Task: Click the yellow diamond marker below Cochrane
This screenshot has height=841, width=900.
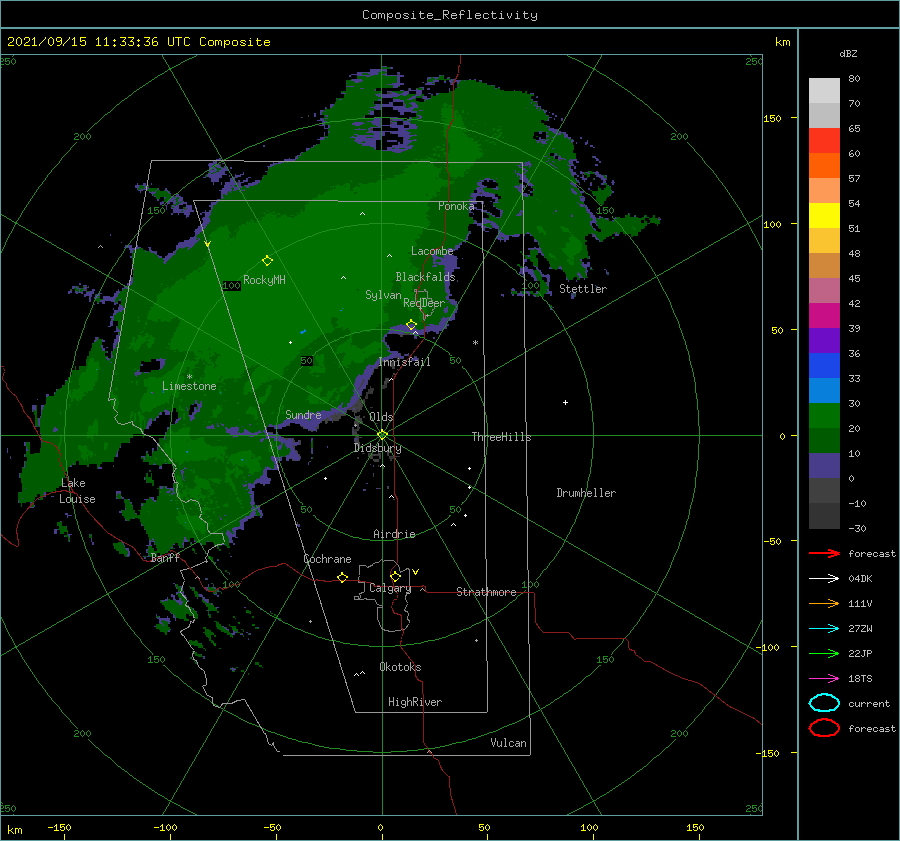Action: tap(342, 577)
